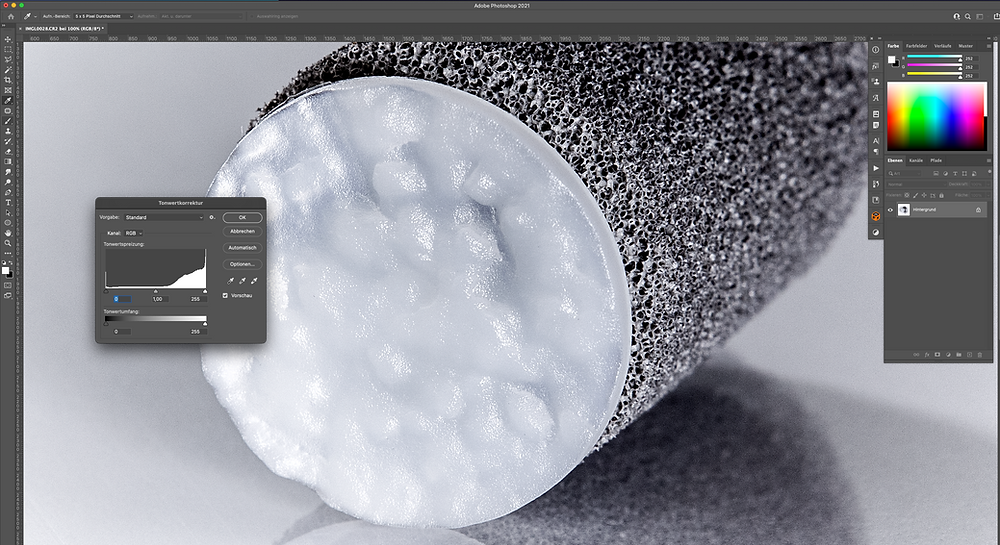The width and height of the screenshot is (1000, 545).
Task: Open the Aufn.-Bereich sample size dropdown
Action: coord(104,16)
